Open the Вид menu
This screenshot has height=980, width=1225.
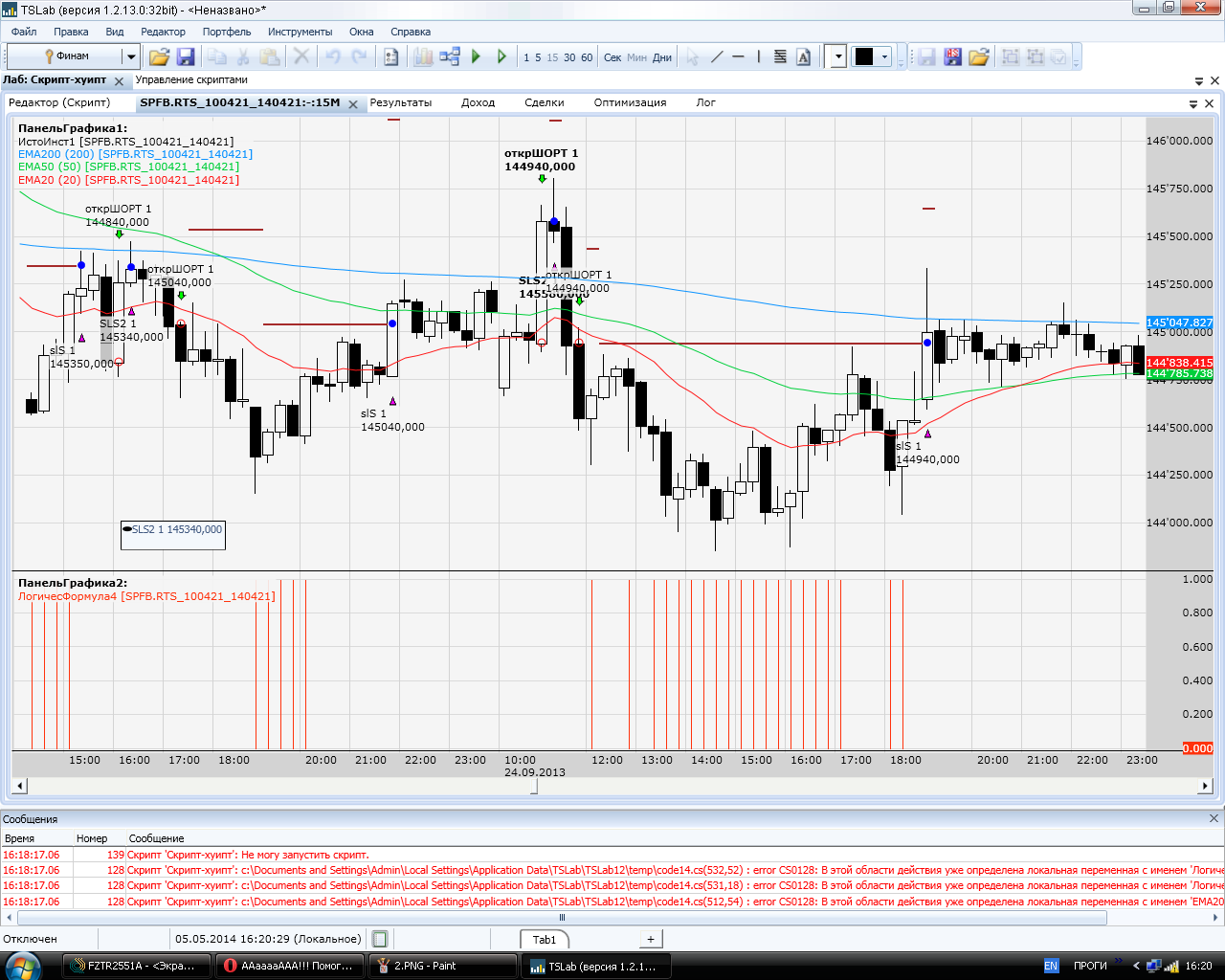coord(115,32)
